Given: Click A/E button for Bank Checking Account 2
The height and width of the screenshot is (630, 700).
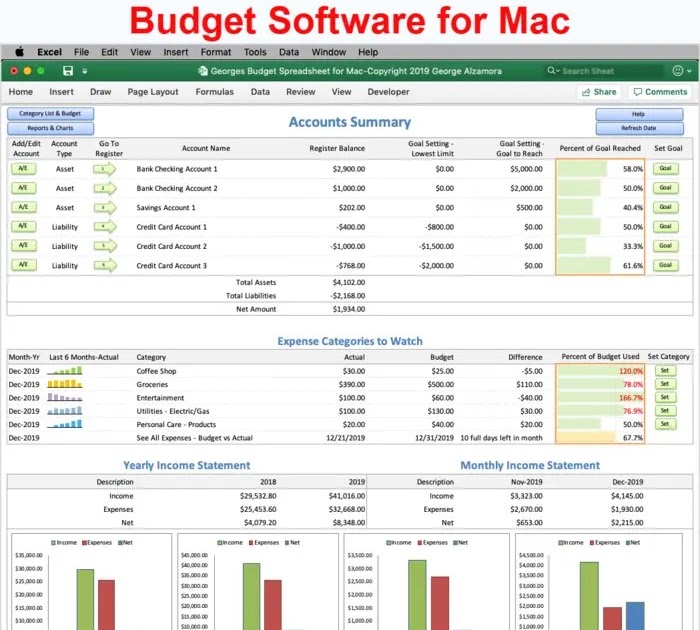Looking at the screenshot, I should pyautogui.click(x=24, y=188).
